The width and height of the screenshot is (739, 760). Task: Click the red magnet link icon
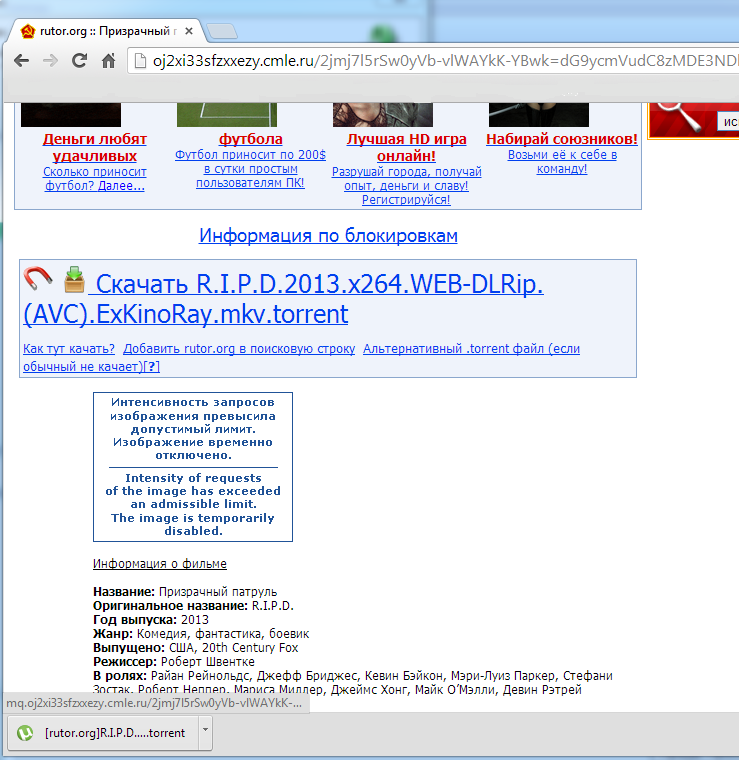[x=38, y=278]
